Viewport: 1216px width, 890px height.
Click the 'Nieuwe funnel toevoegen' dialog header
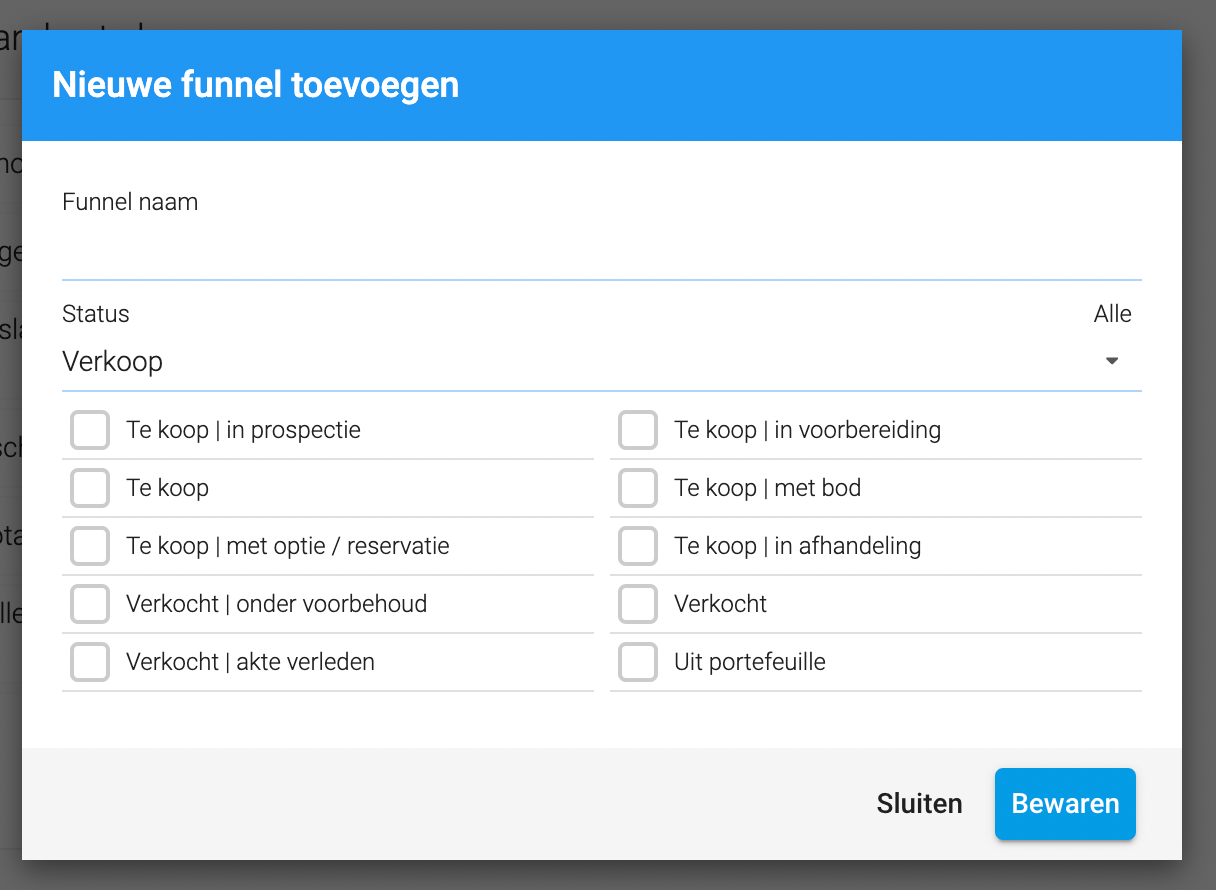pyautogui.click(x=255, y=85)
